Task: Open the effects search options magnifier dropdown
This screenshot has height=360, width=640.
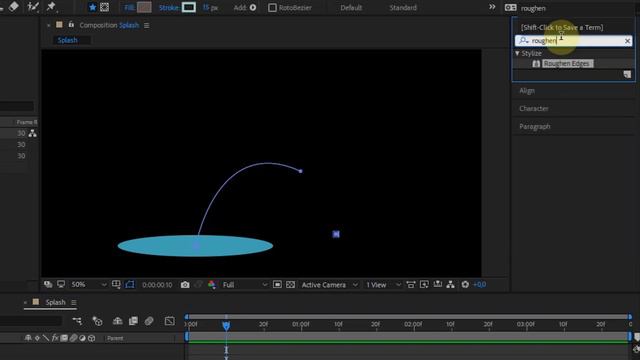Action: tap(524, 41)
